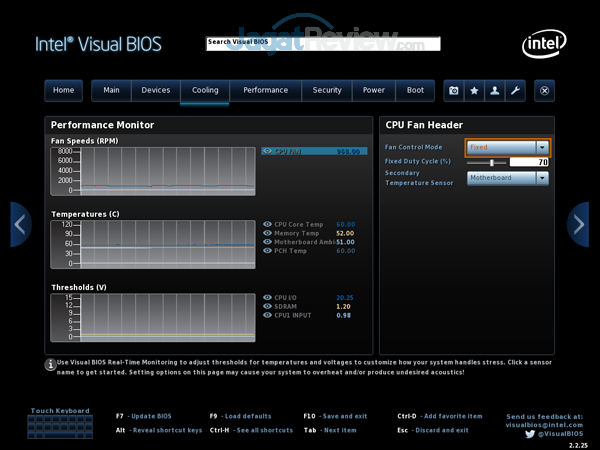Open favorites with the star icon
The width and height of the screenshot is (600, 450).
click(474, 90)
